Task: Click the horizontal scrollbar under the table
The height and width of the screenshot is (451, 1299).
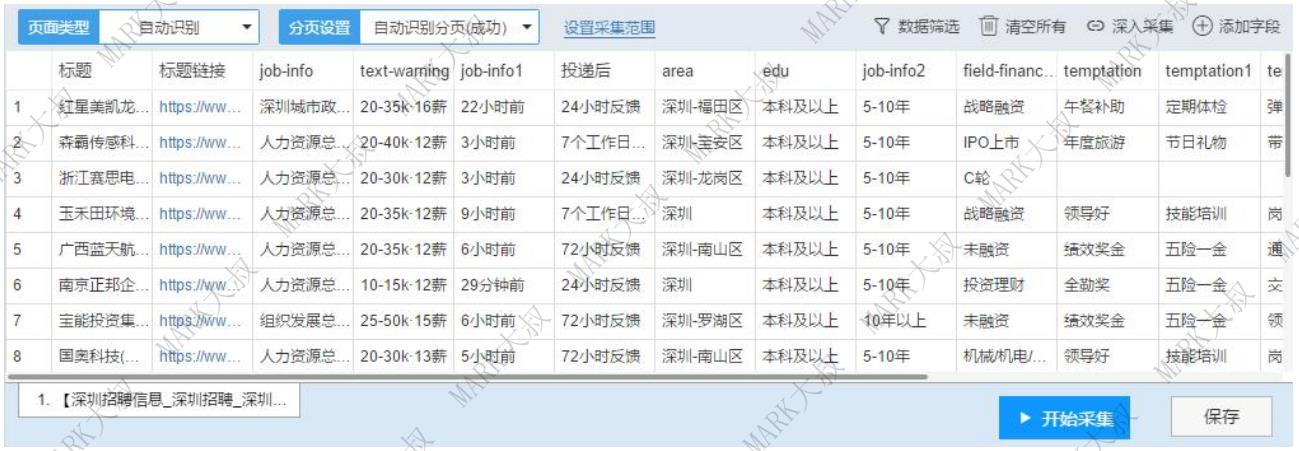Action: coord(467,377)
